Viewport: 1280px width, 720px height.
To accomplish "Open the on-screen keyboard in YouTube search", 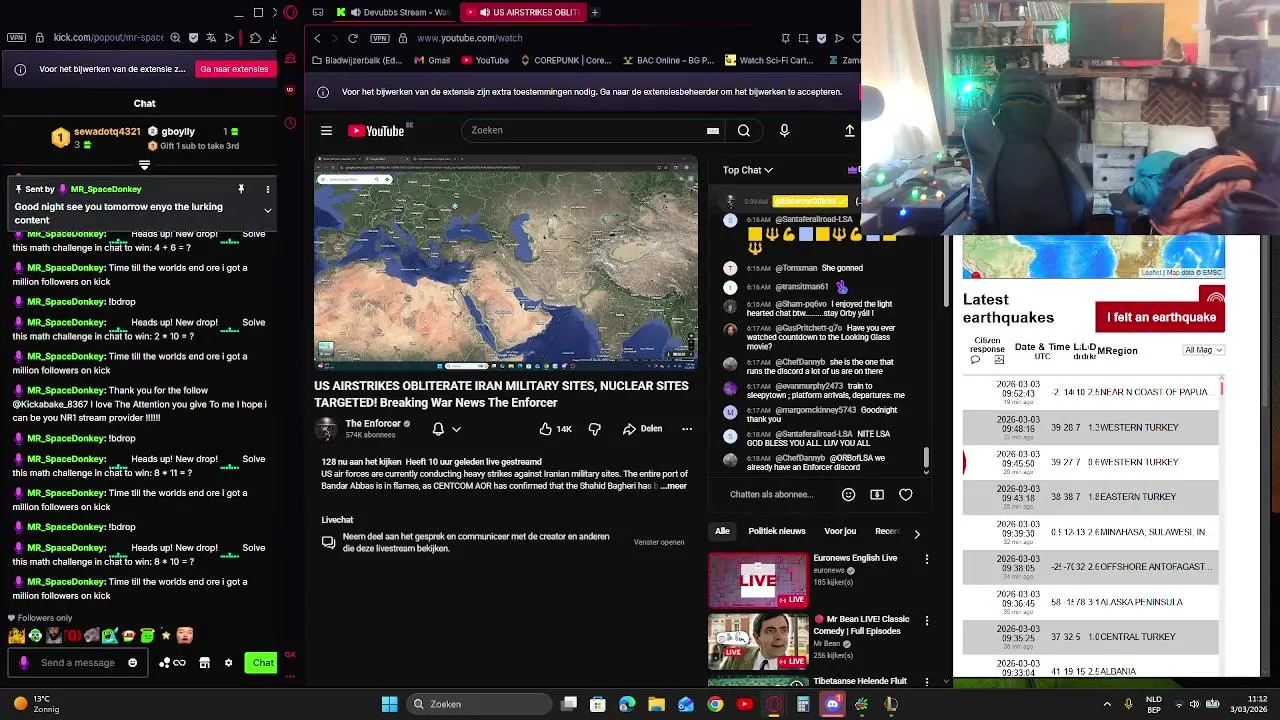I will [713, 130].
